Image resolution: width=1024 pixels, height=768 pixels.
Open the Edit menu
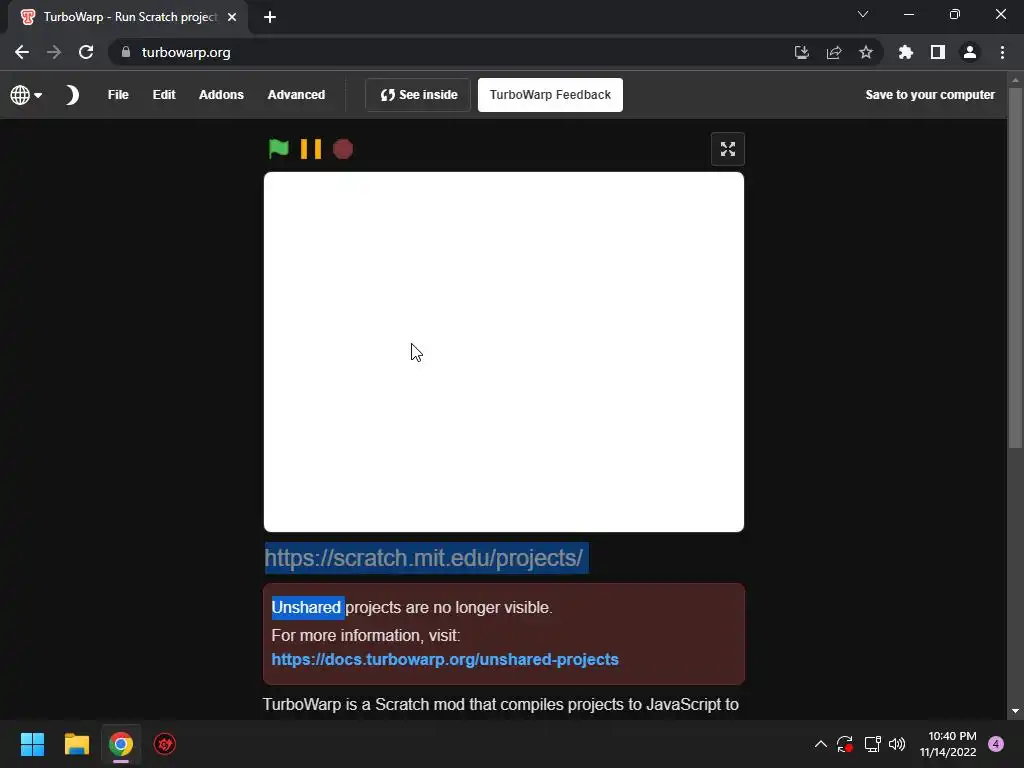tap(164, 95)
